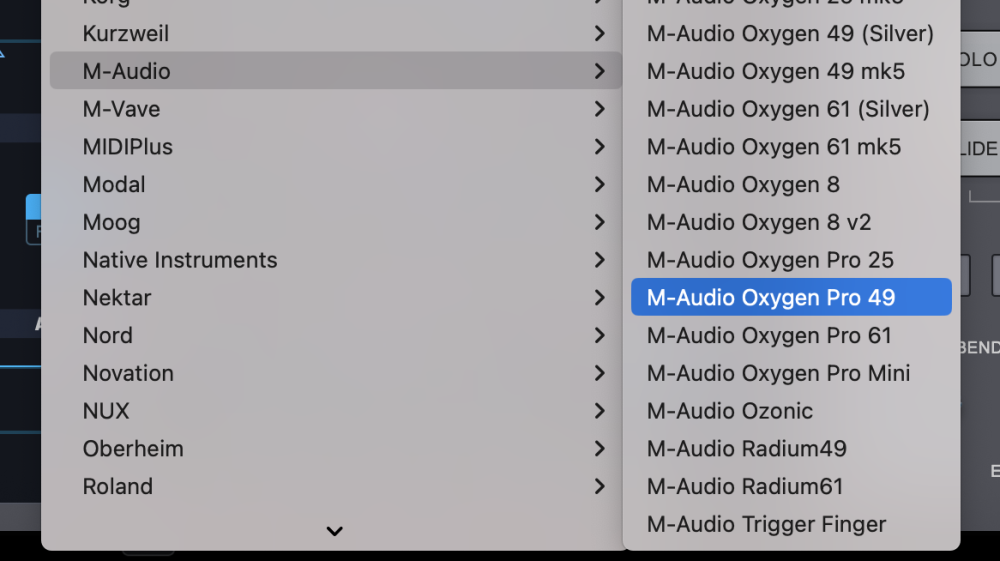Select M-Audio Oxygen 8 v2
1000x561 pixels.
[759, 222]
